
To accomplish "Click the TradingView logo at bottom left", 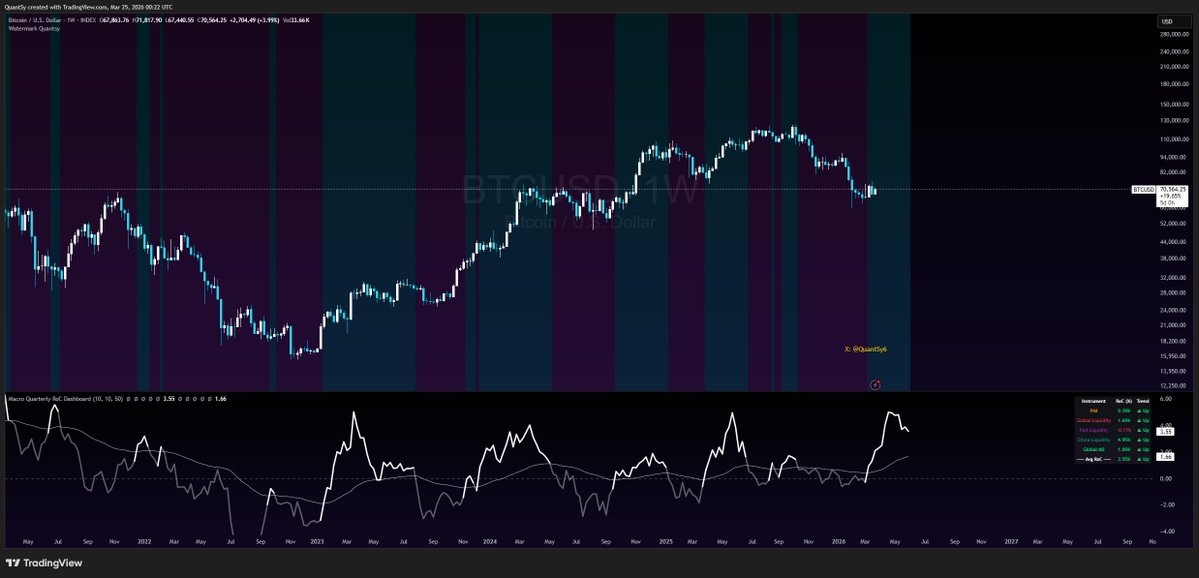I will pyautogui.click(x=44, y=563).
